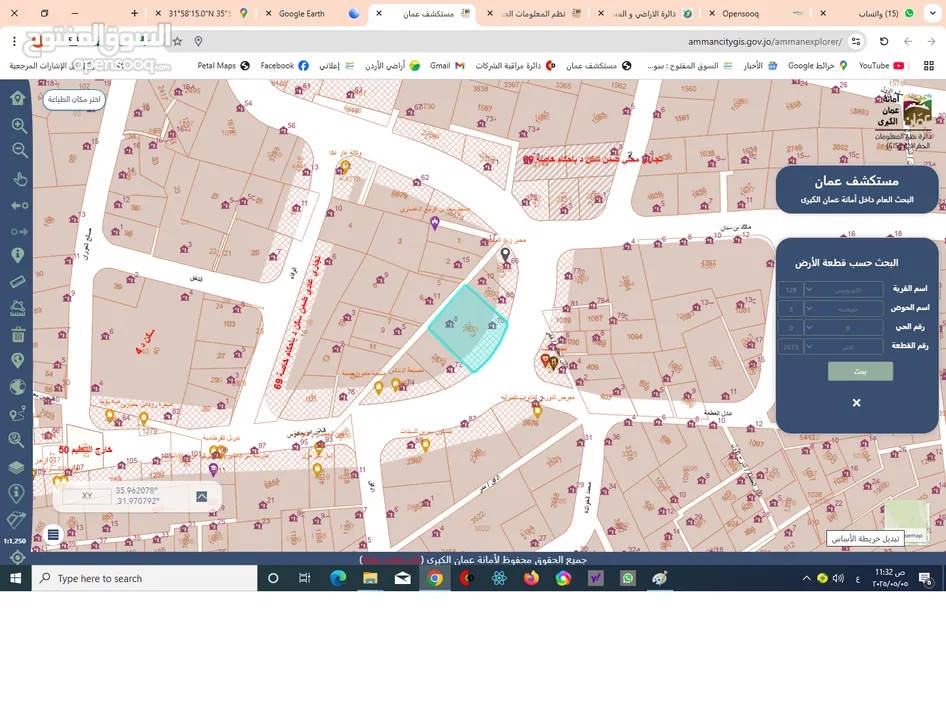Expand the parcel number dropdown 'رقم القطعة'
Viewport: 946px width, 720px height.
(845, 346)
